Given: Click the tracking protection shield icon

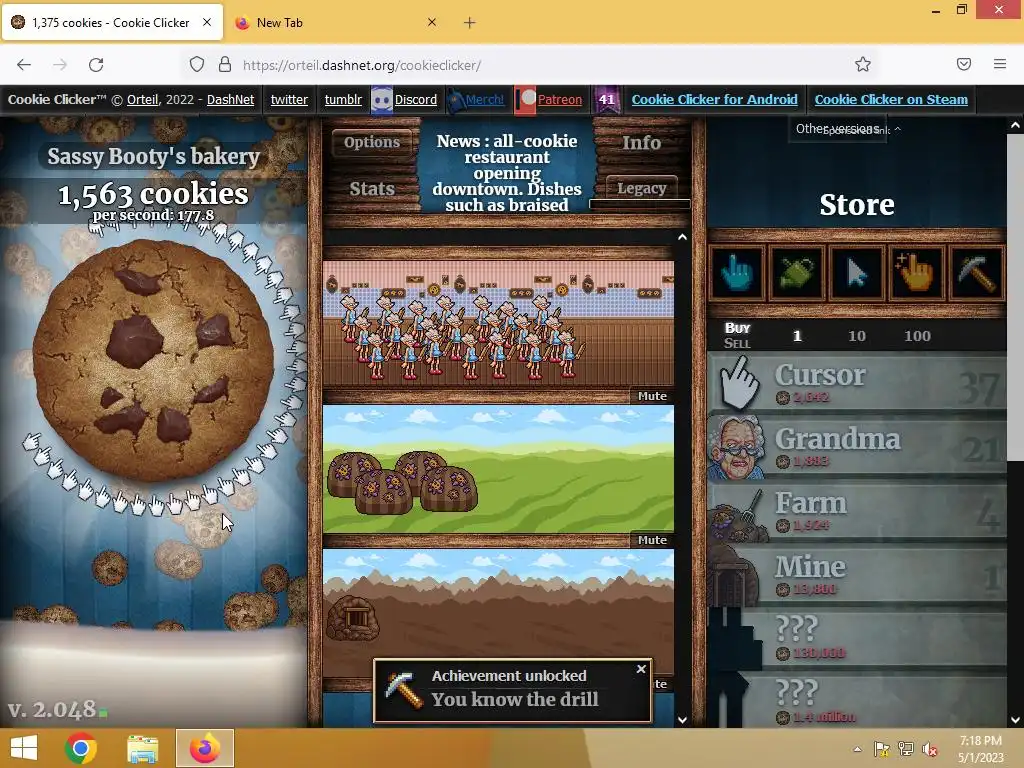Looking at the screenshot, I should [197, 65].
